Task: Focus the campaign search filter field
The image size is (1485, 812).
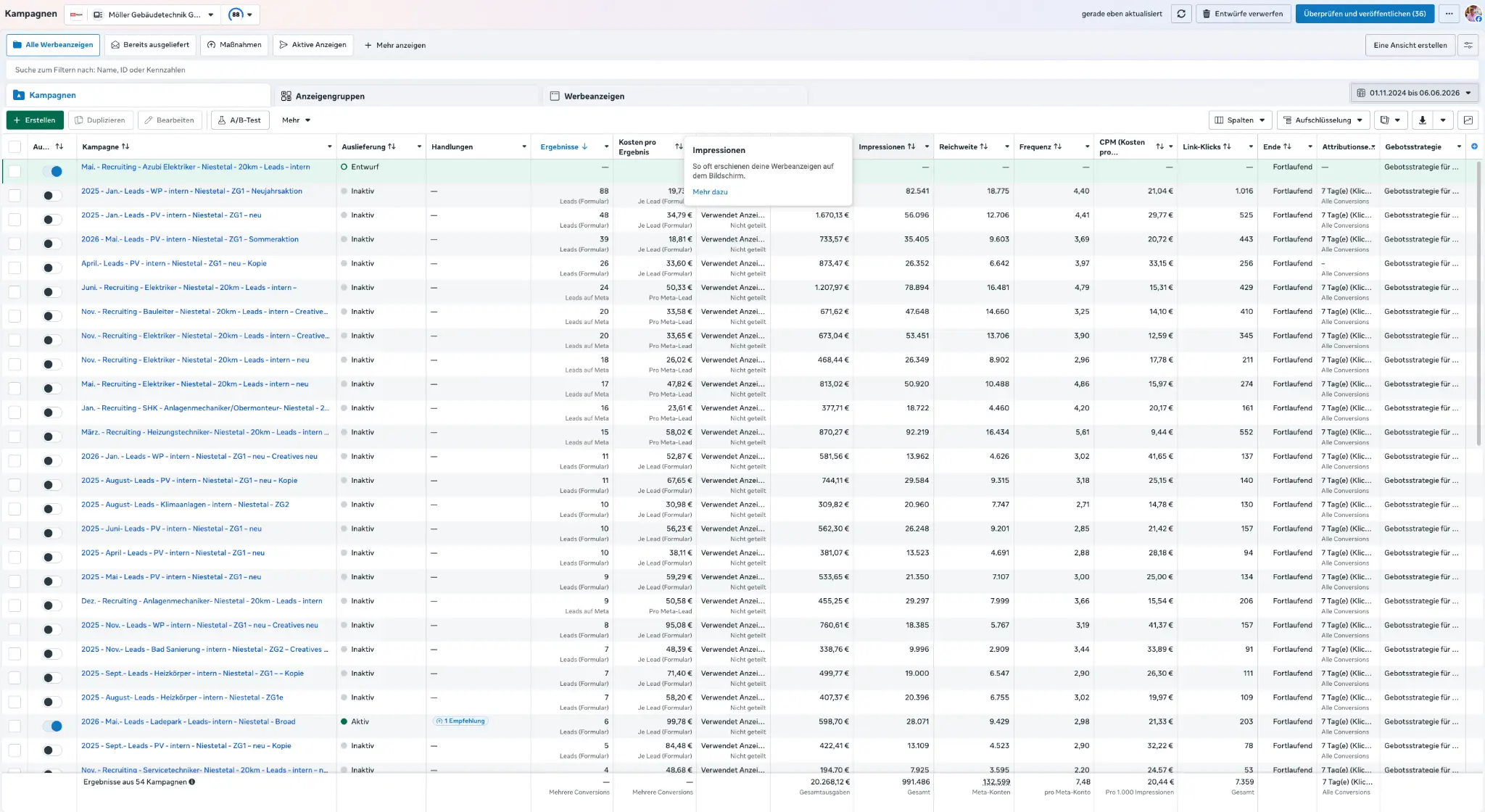Action: click(x=742, y=70)
